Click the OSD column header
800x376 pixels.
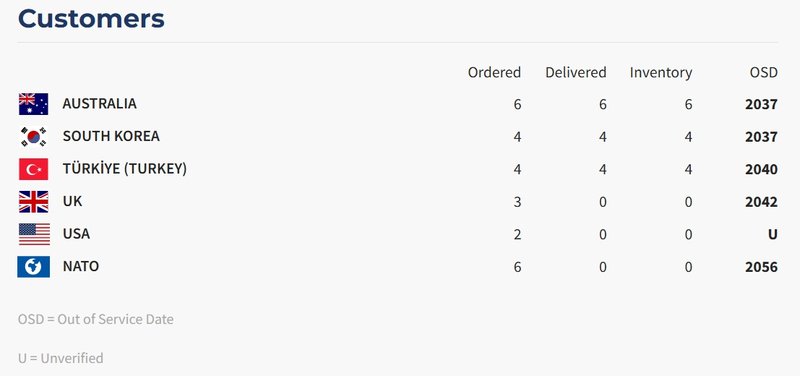763,72
